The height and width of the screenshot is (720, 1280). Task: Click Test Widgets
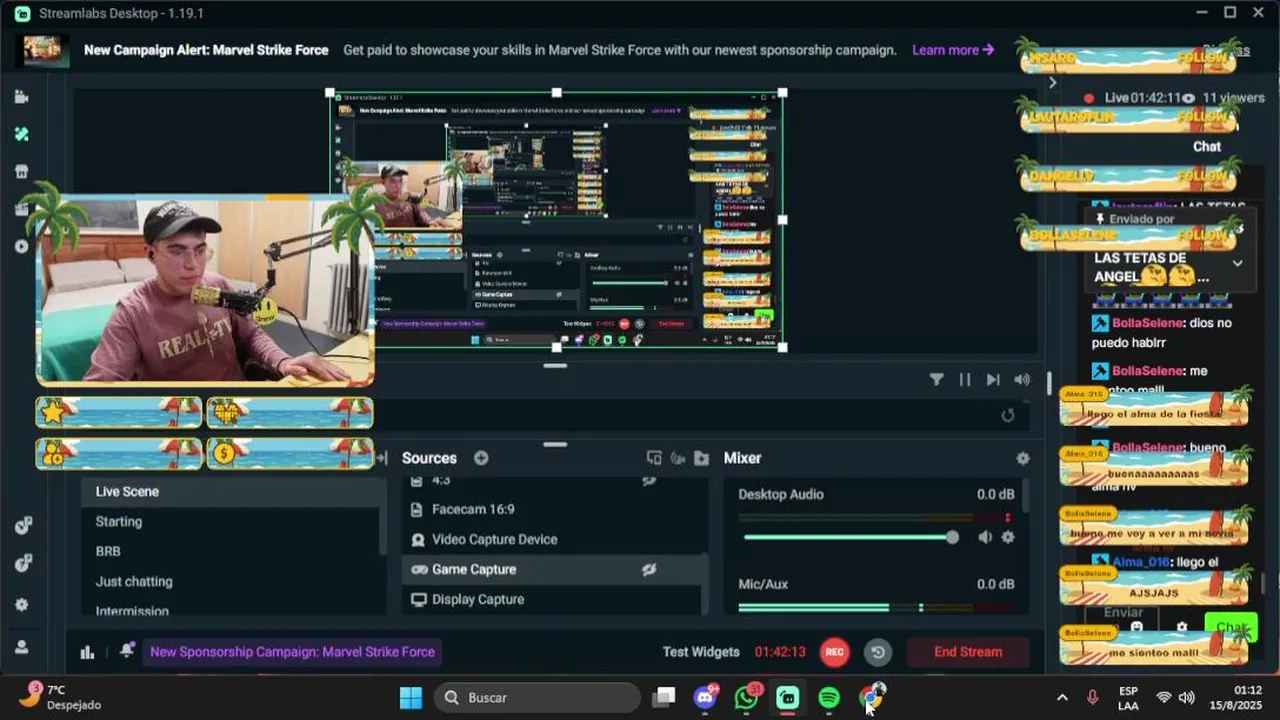pos(701,652)
